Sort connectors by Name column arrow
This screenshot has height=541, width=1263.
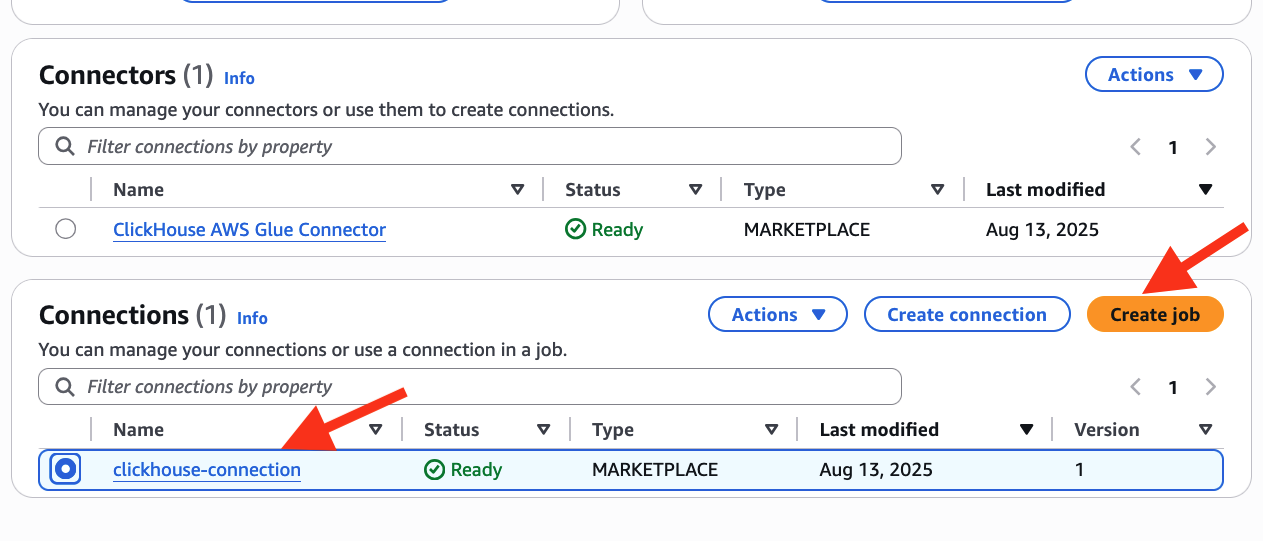pyautogui.click(x=517, y=190)
